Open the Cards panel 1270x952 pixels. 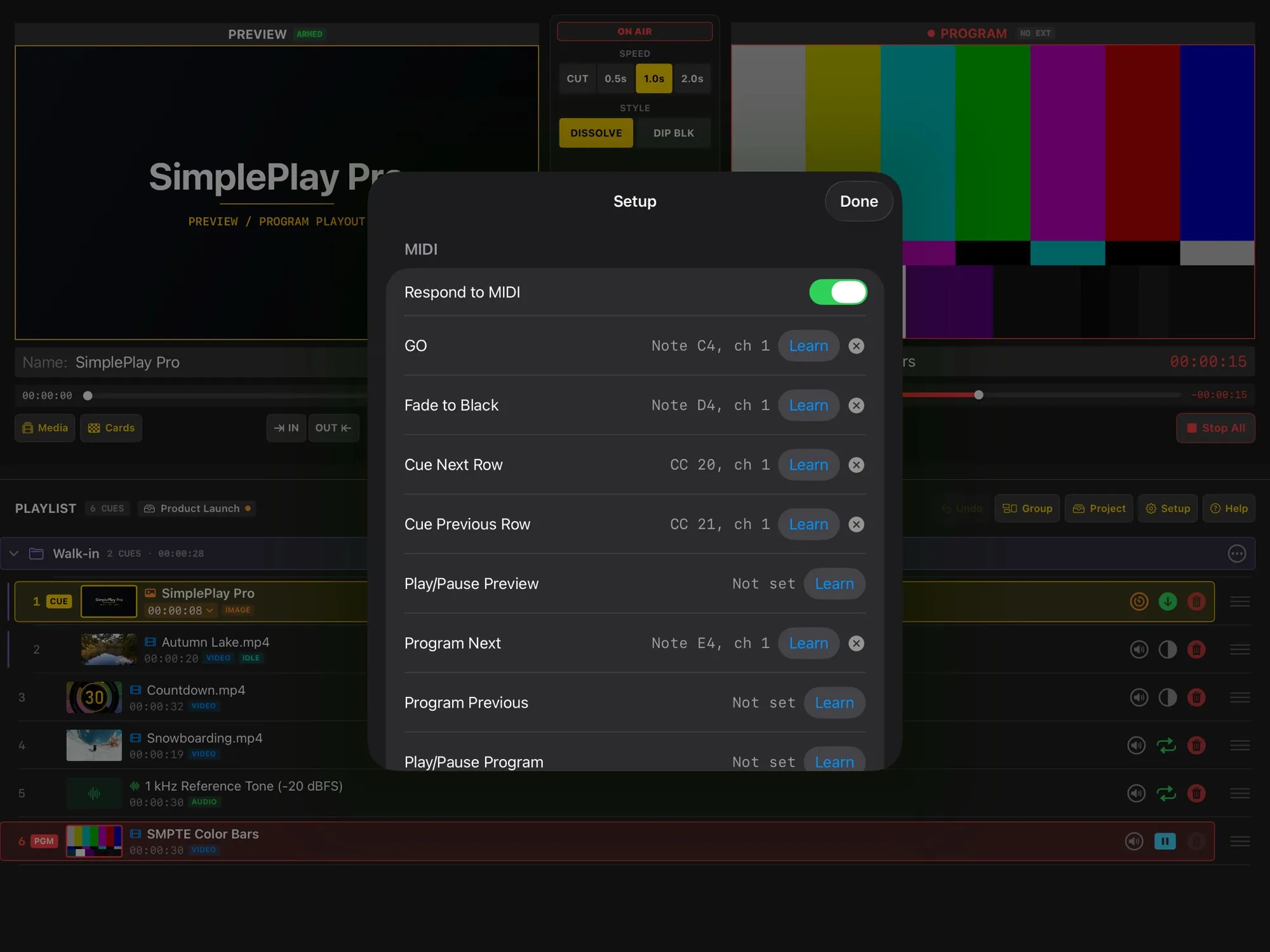click(111, 428)
